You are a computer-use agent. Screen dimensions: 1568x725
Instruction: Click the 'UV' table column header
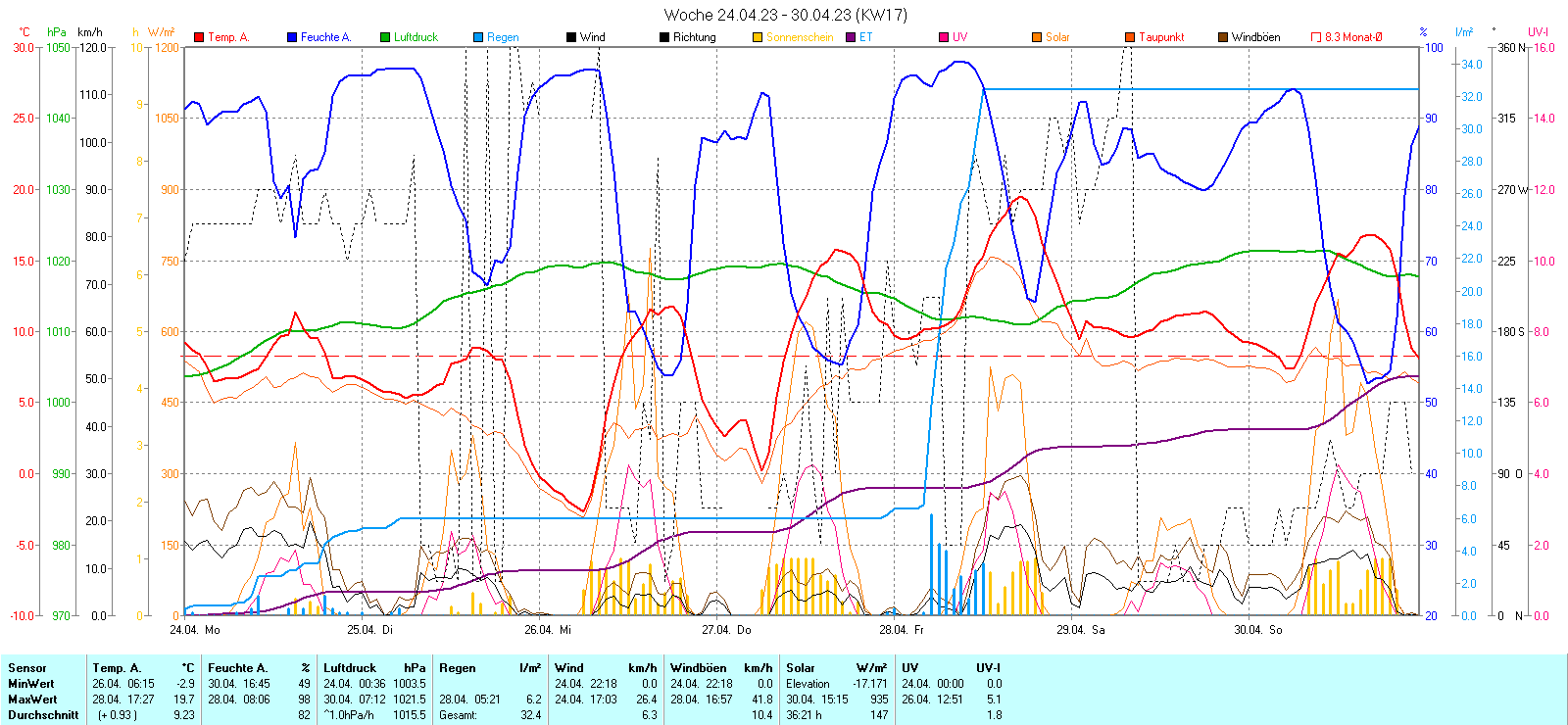pos(910,668)
